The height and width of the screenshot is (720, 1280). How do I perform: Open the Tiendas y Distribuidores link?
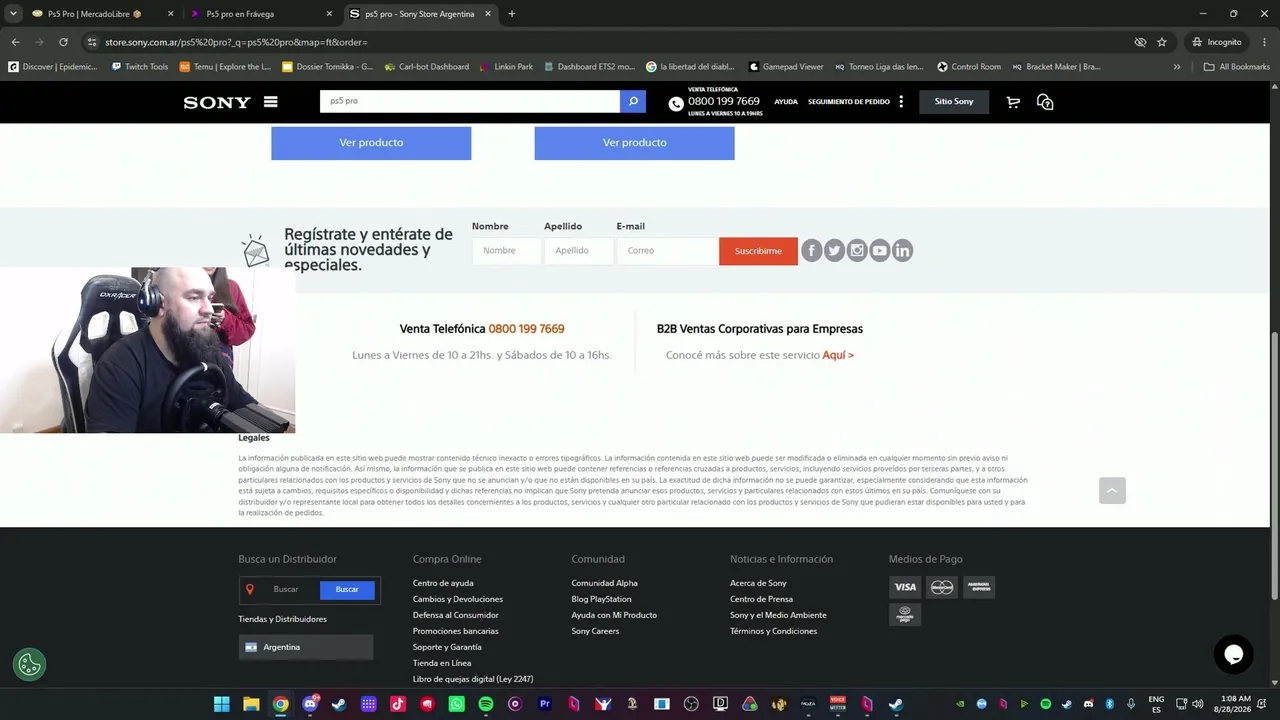tap(282, 619)
